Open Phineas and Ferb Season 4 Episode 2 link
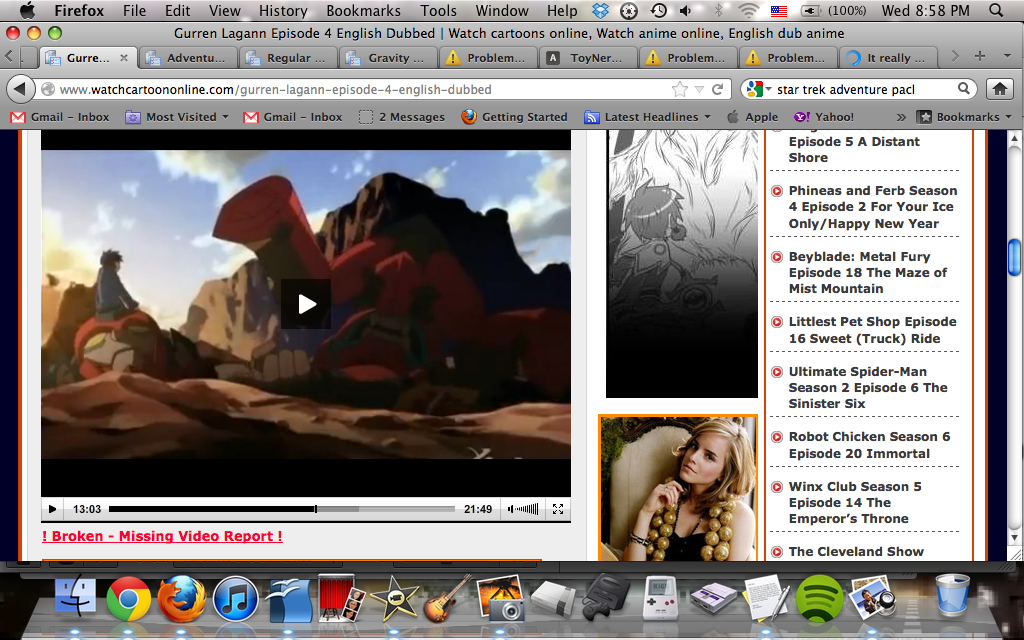Viewport: 1024px width, 640px height. point(872,207)
